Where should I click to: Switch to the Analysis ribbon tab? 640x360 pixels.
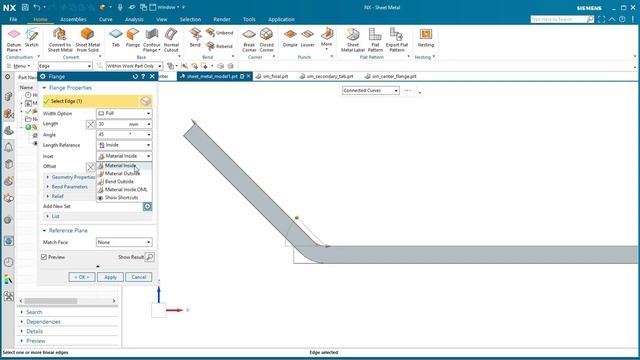pos(134,20)
